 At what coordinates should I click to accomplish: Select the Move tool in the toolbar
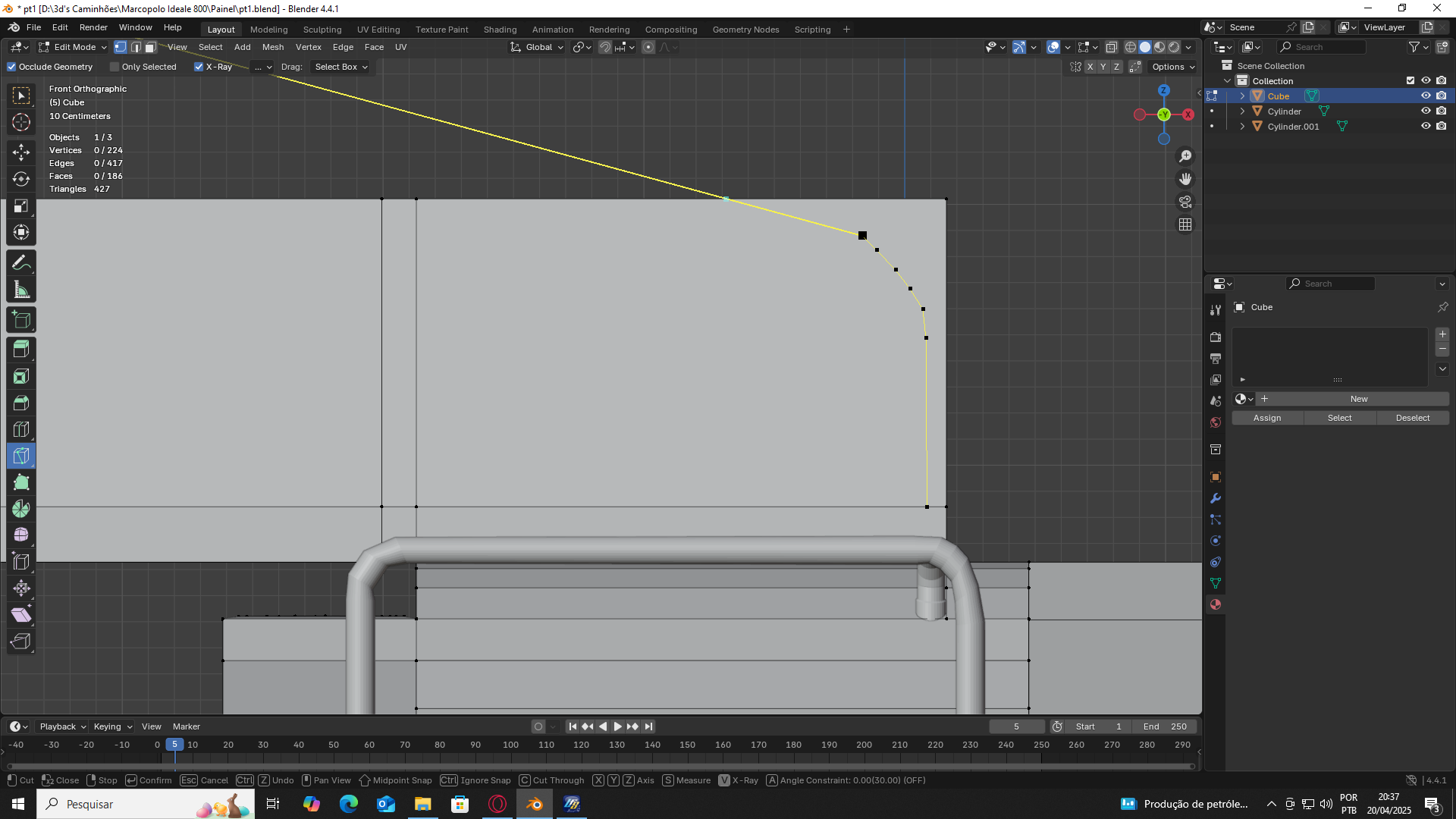tap(21, 152)
